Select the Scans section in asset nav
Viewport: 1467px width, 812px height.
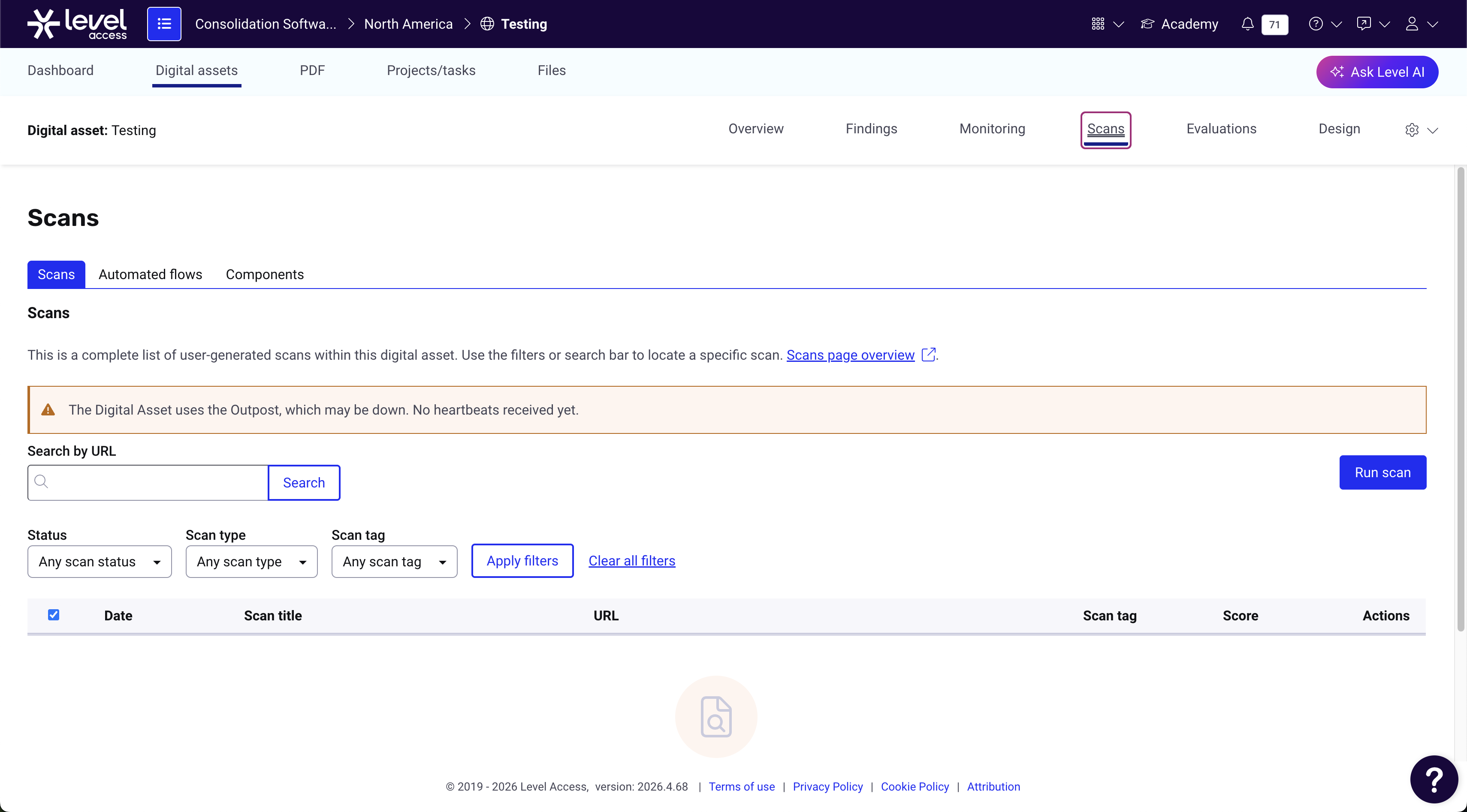(1105, 130)
